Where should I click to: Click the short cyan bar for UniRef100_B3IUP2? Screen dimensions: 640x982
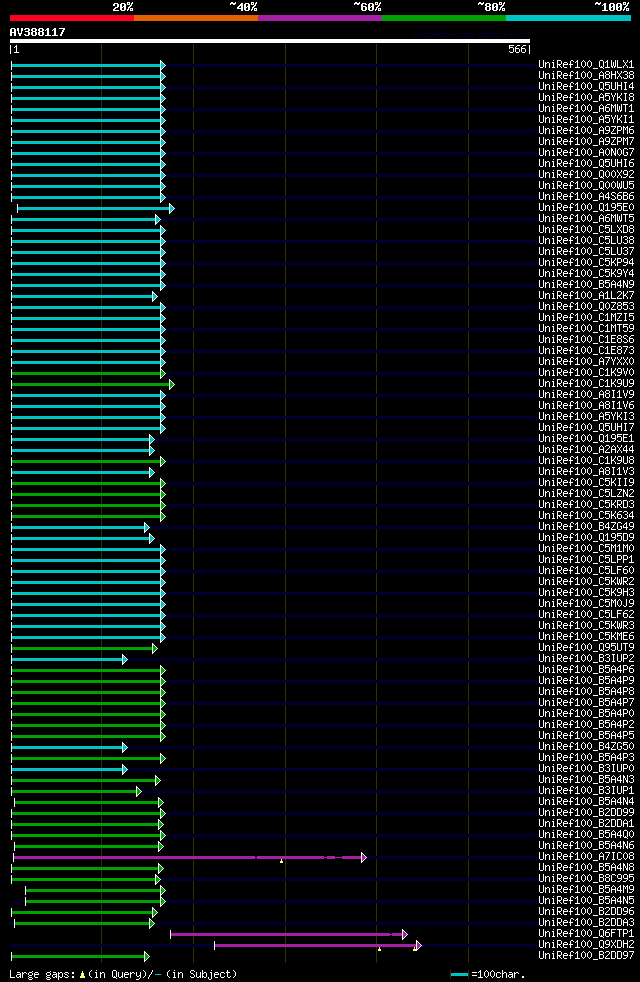70,659
